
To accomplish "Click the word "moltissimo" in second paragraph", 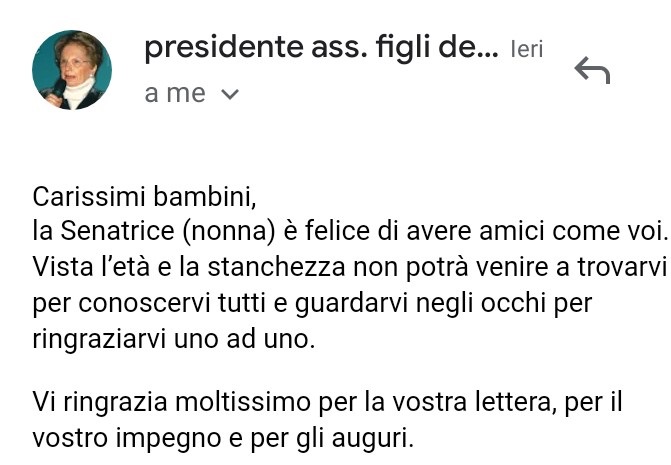I will click(x=243, y=403).
